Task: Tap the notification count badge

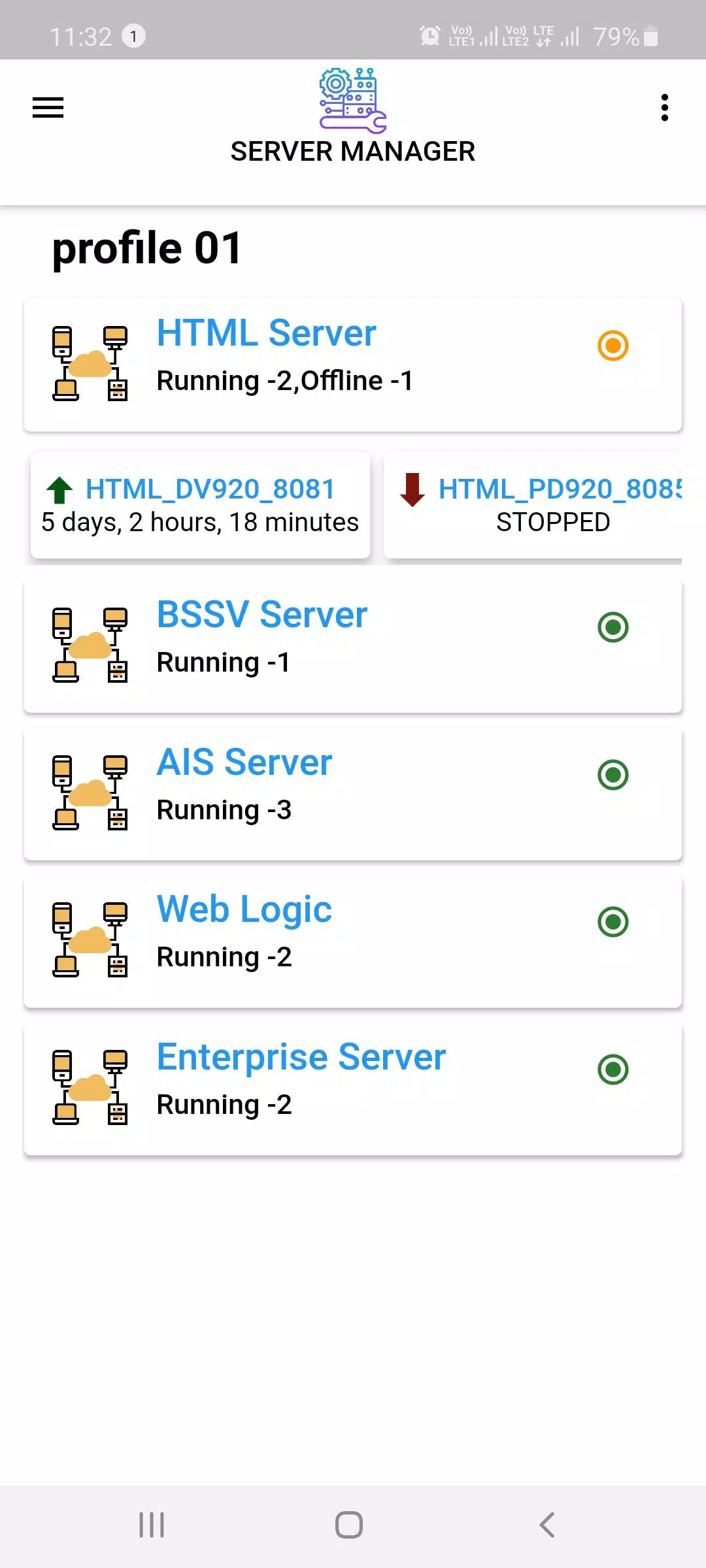Action: (x=133, y=36)
